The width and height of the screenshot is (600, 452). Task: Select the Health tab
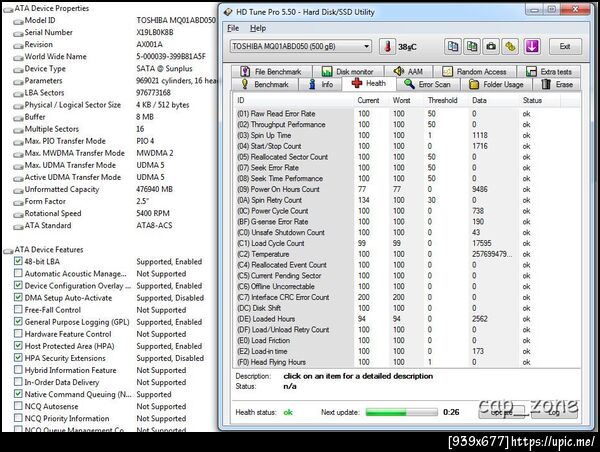369,83
